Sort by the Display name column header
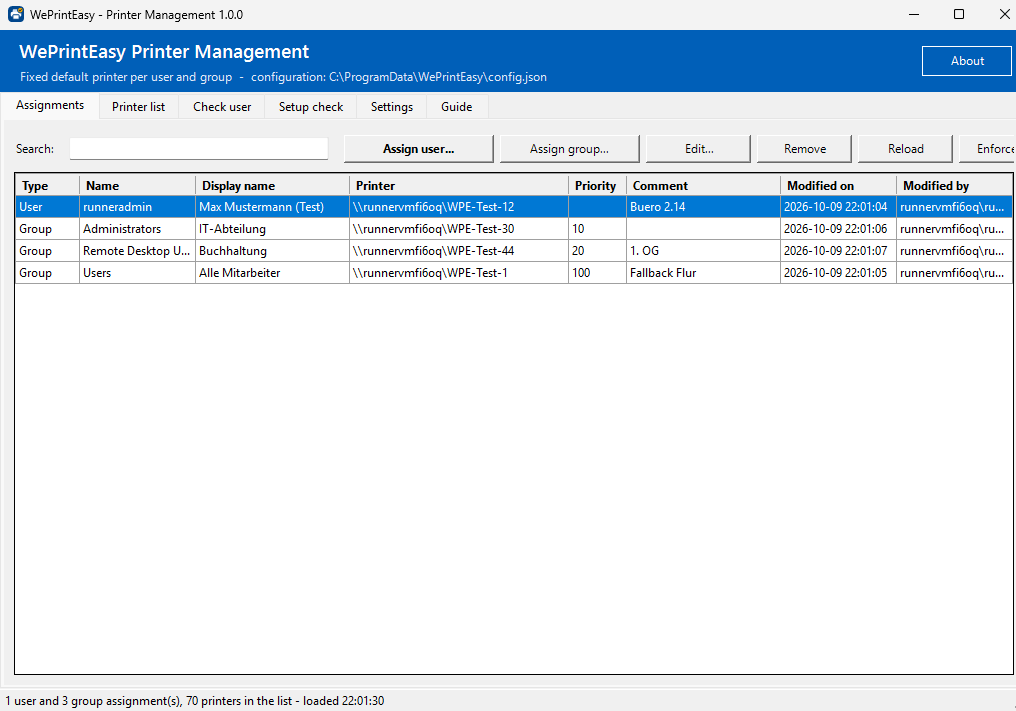Image resolution: width=1016 pixels, height=711 pixels. pyautogui.click(x=272, y=185)
